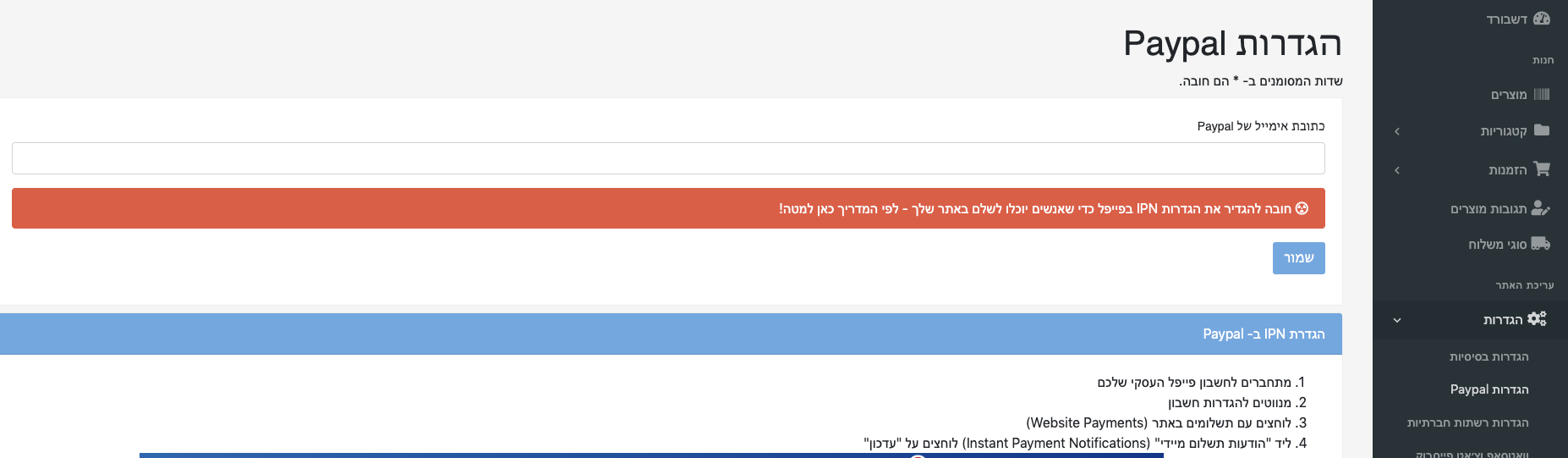Viewport: 1568px width, 458px height.
Task: Click the products barcode icon
Action: (1542, 94)
